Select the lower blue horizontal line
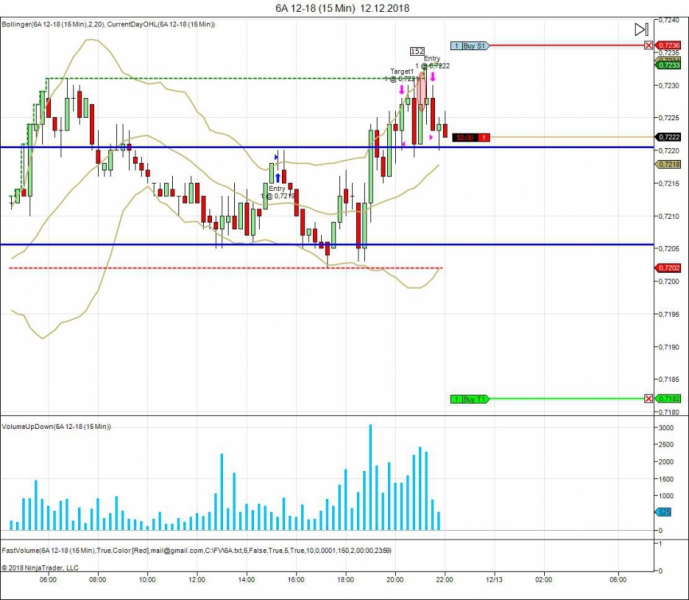689x600 pixels. click(327, 245)
